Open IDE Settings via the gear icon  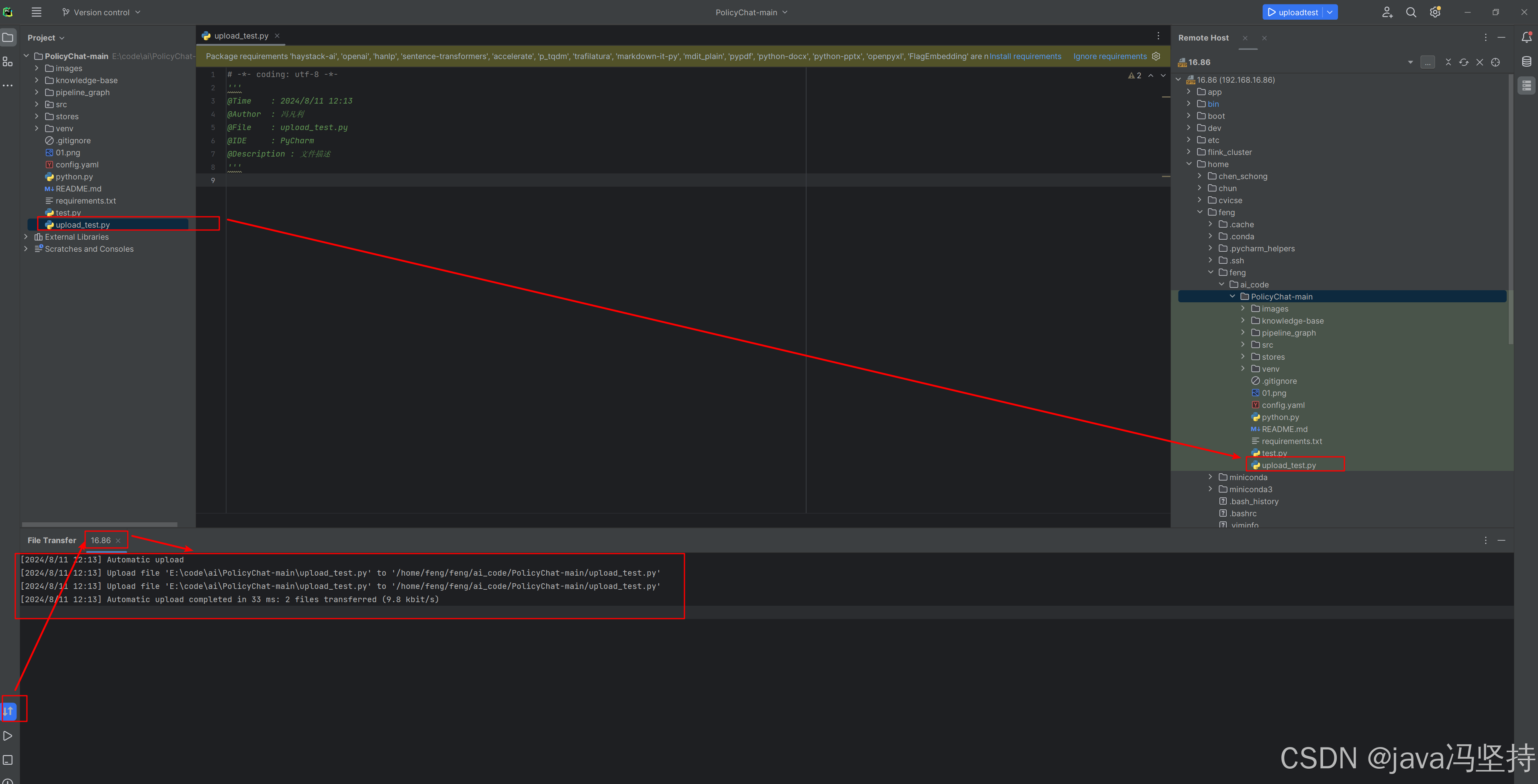(1435, 12)
